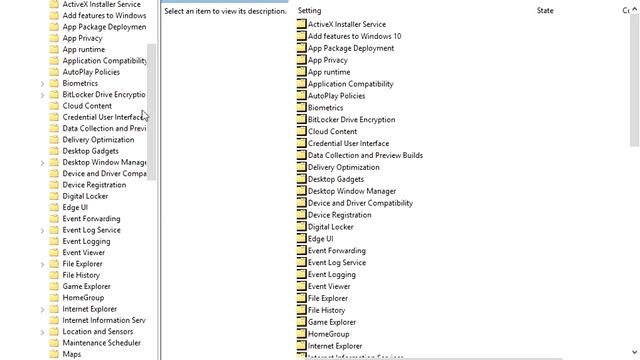
Task: Select the AutoPlay Policies label in the Setting list
Action: tap(336, 96)
